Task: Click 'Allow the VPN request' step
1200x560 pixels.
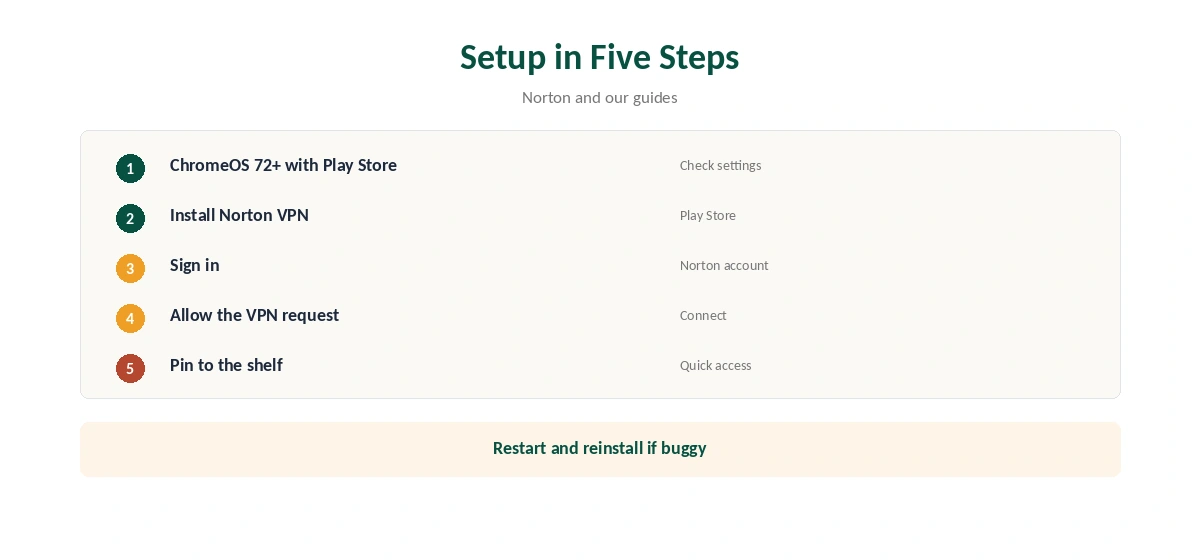Action: pos(254,315)
